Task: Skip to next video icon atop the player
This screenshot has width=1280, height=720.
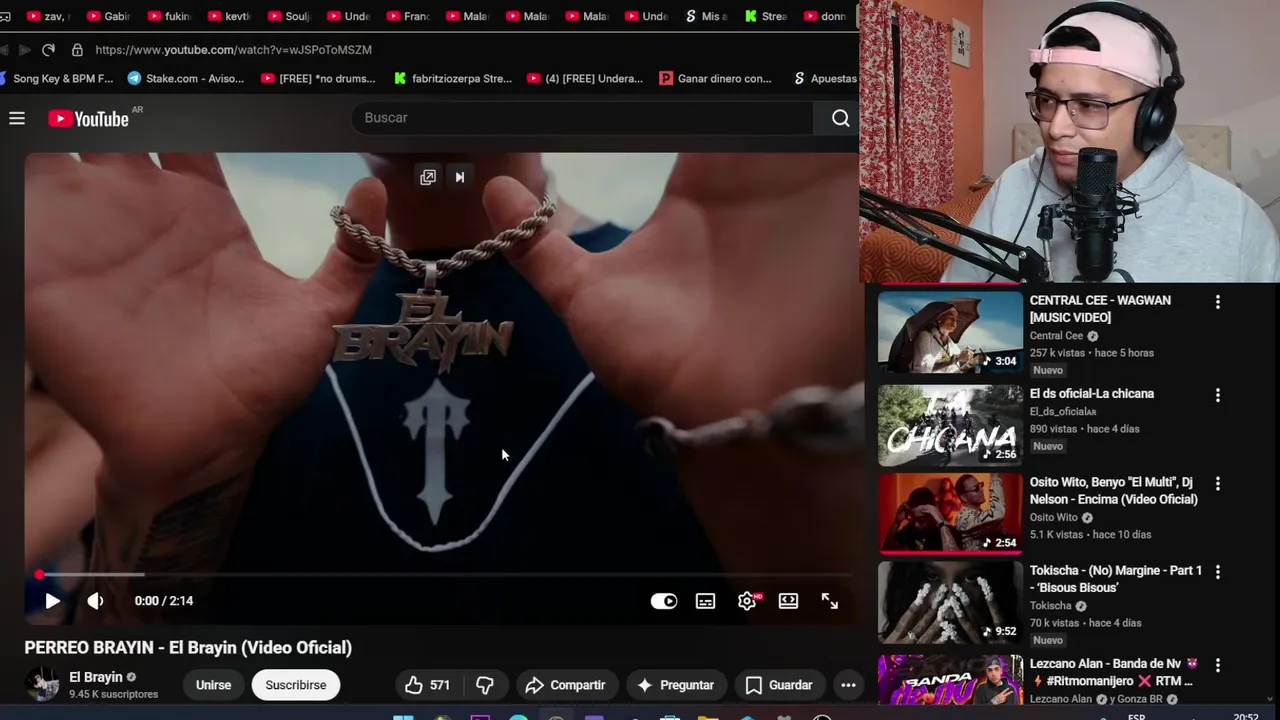Action: click(x=460, y=177)
